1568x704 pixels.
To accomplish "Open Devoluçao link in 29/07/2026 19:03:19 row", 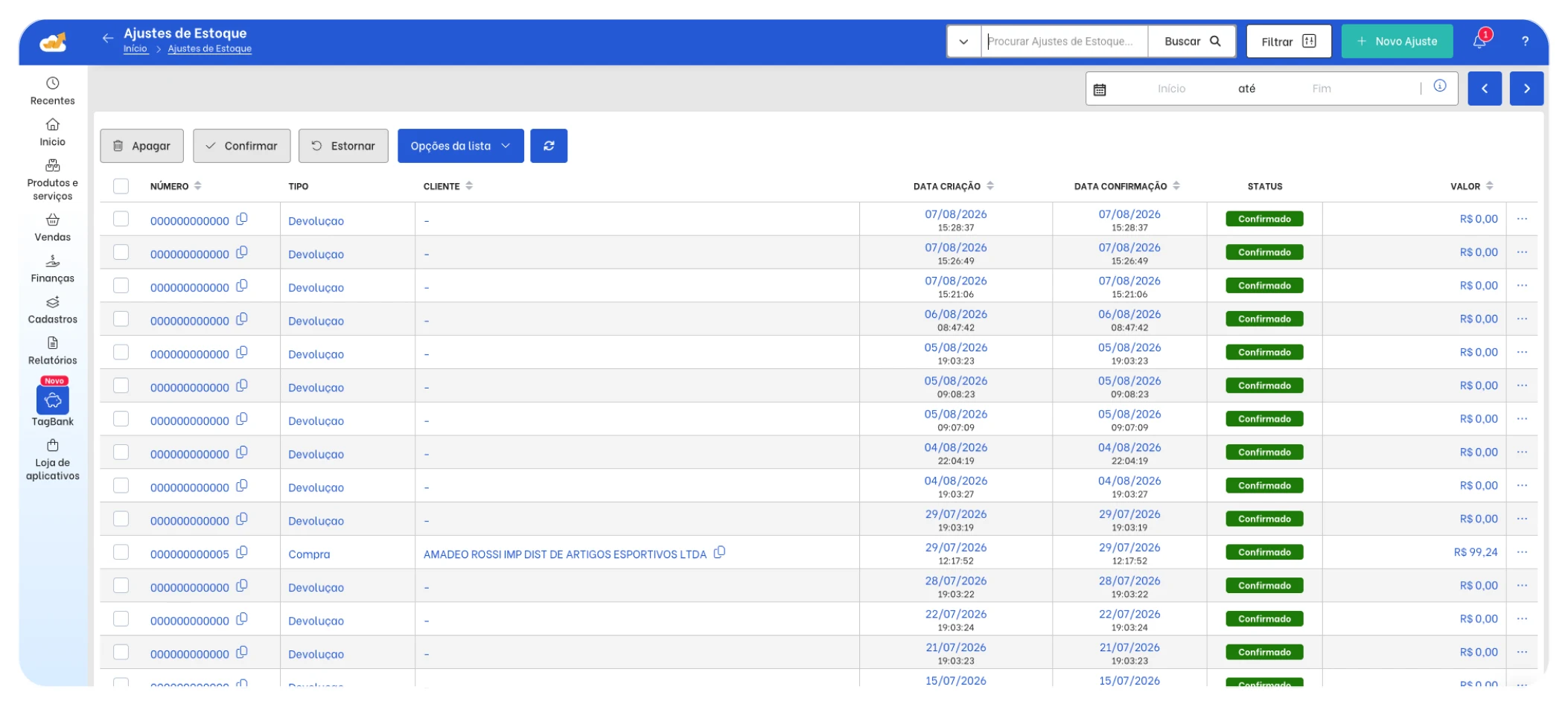I will [x=316, y=521].
